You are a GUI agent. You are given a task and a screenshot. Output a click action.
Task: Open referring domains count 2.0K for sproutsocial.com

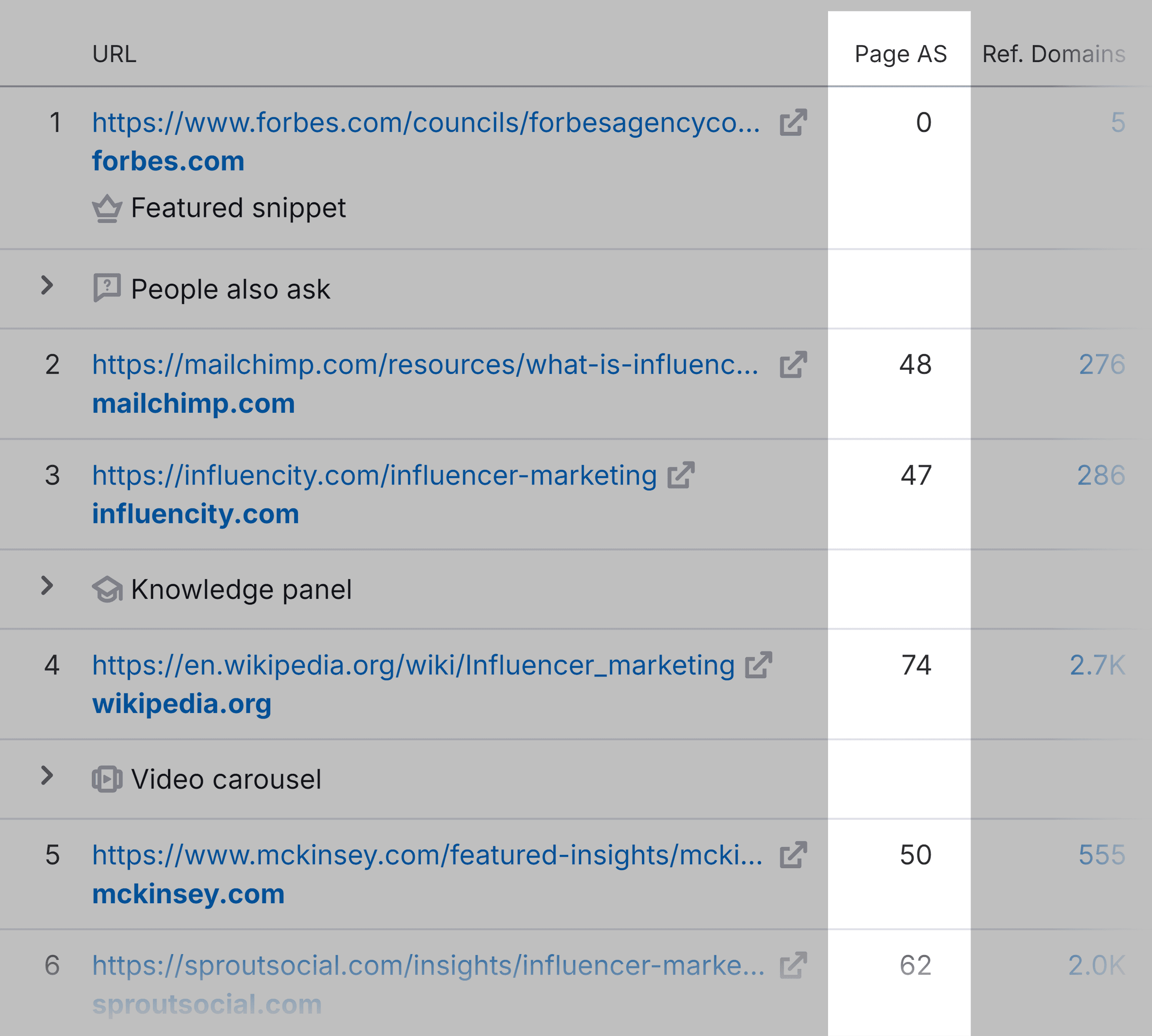[x=1097, y=966]
